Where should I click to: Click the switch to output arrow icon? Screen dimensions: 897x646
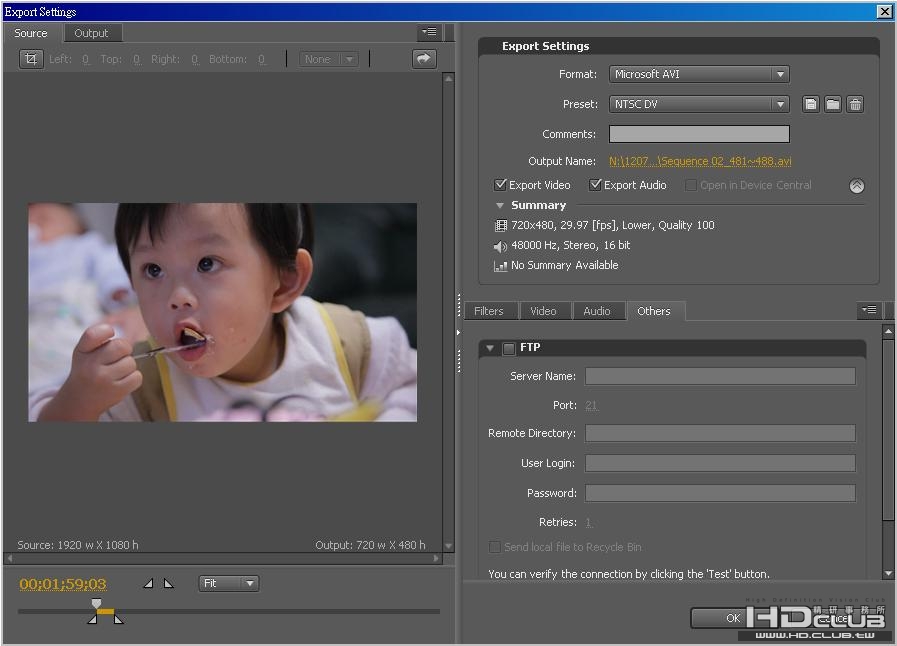(x=424, y=59)
